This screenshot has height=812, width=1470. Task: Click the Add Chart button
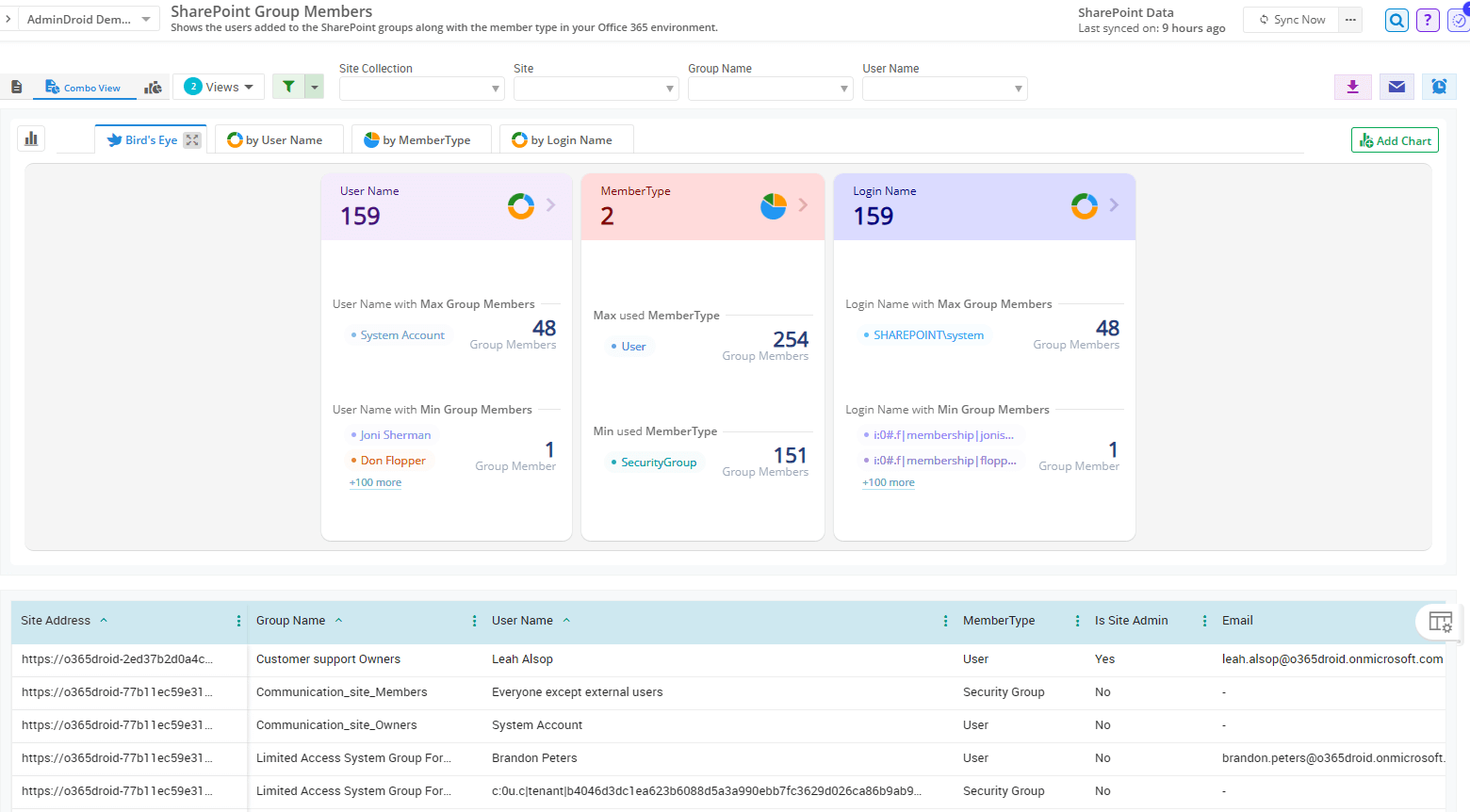1394,140
